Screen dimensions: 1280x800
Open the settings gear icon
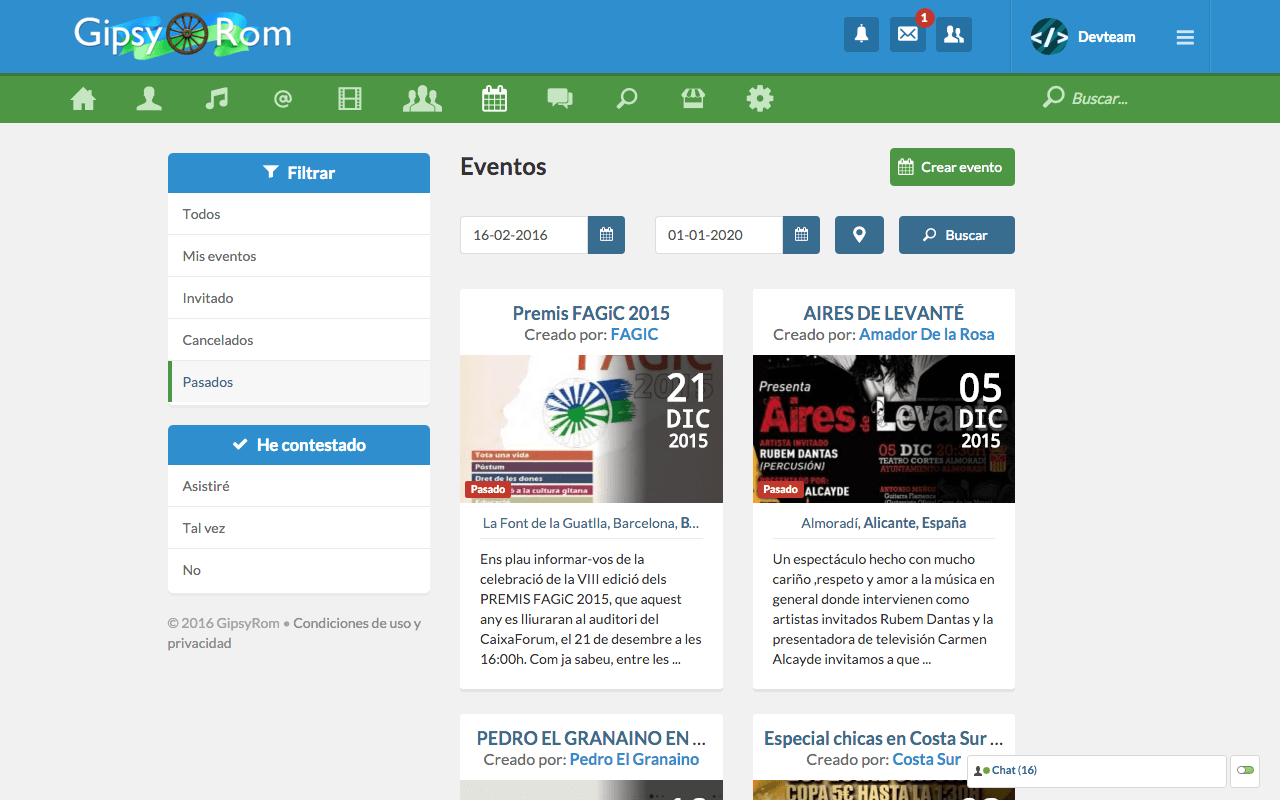click(759, 98)
